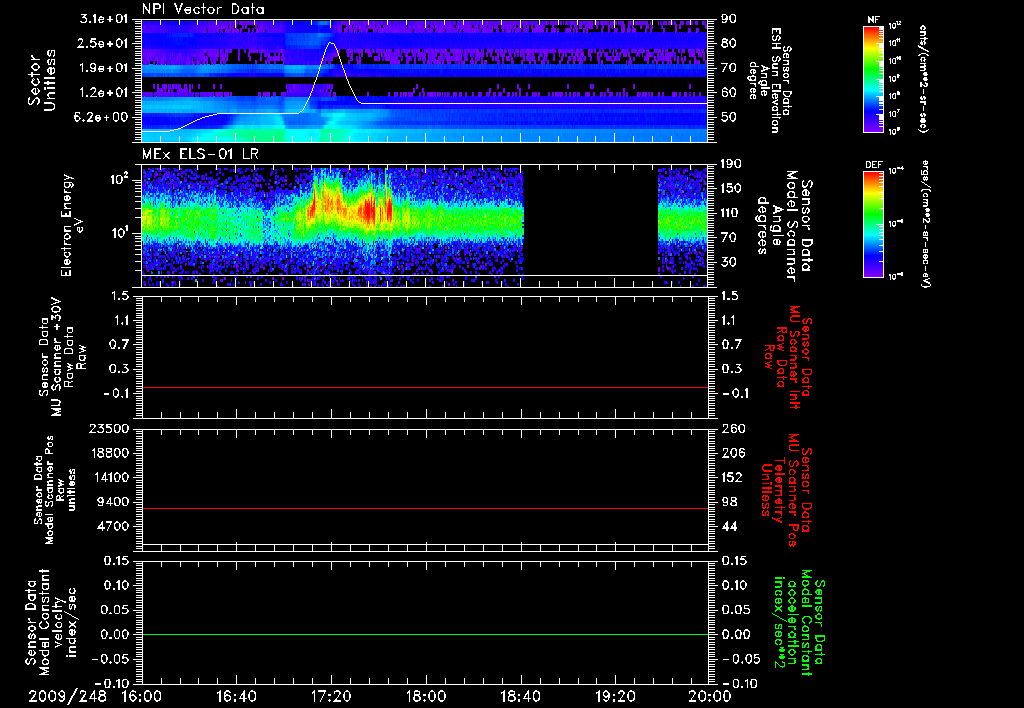1024x708 pixels.
Task: Select the 2009/248 date label
Action: pyautogui.click(x=67, y=696)
